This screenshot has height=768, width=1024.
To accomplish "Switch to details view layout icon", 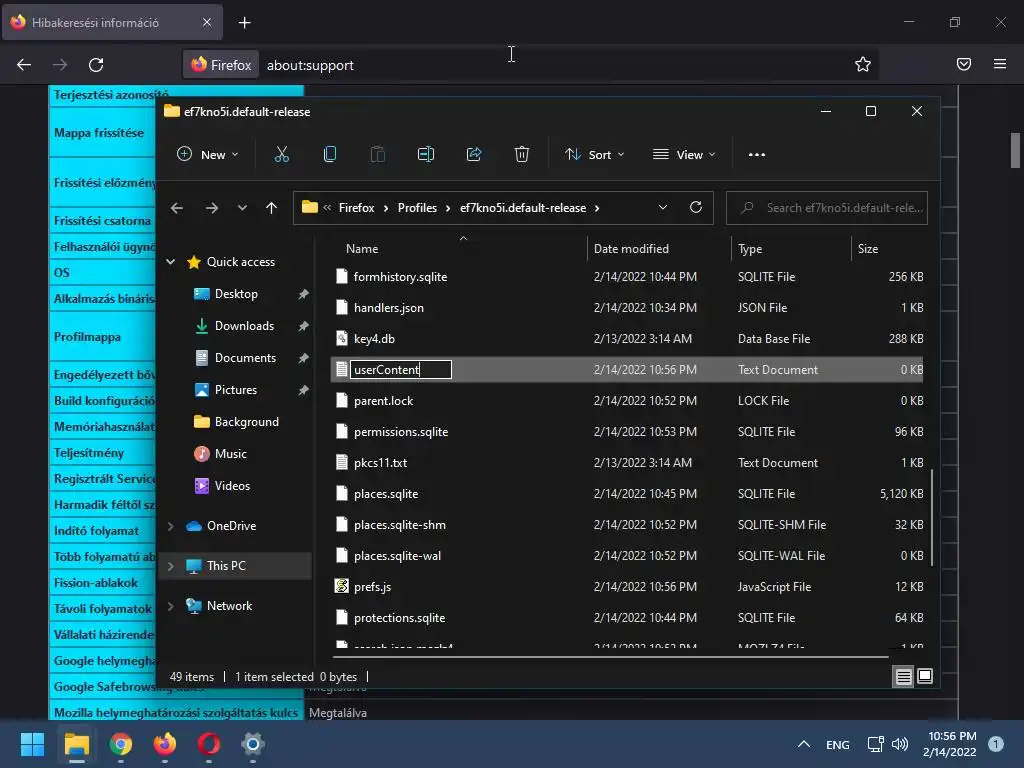I will [x=903, y=677].
